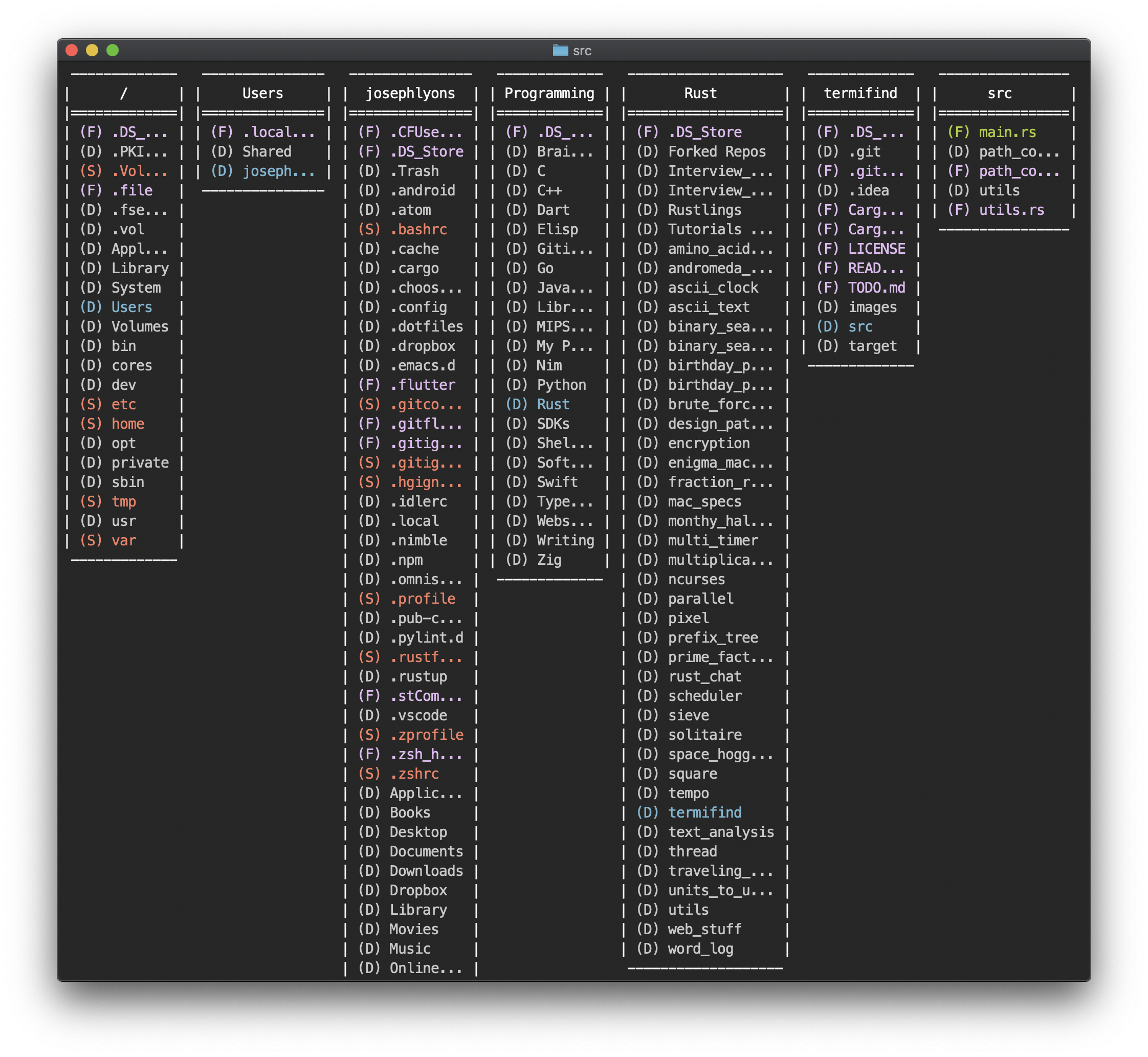
Task: Click the .zshrc symlink entry
Action: point(414,773)
